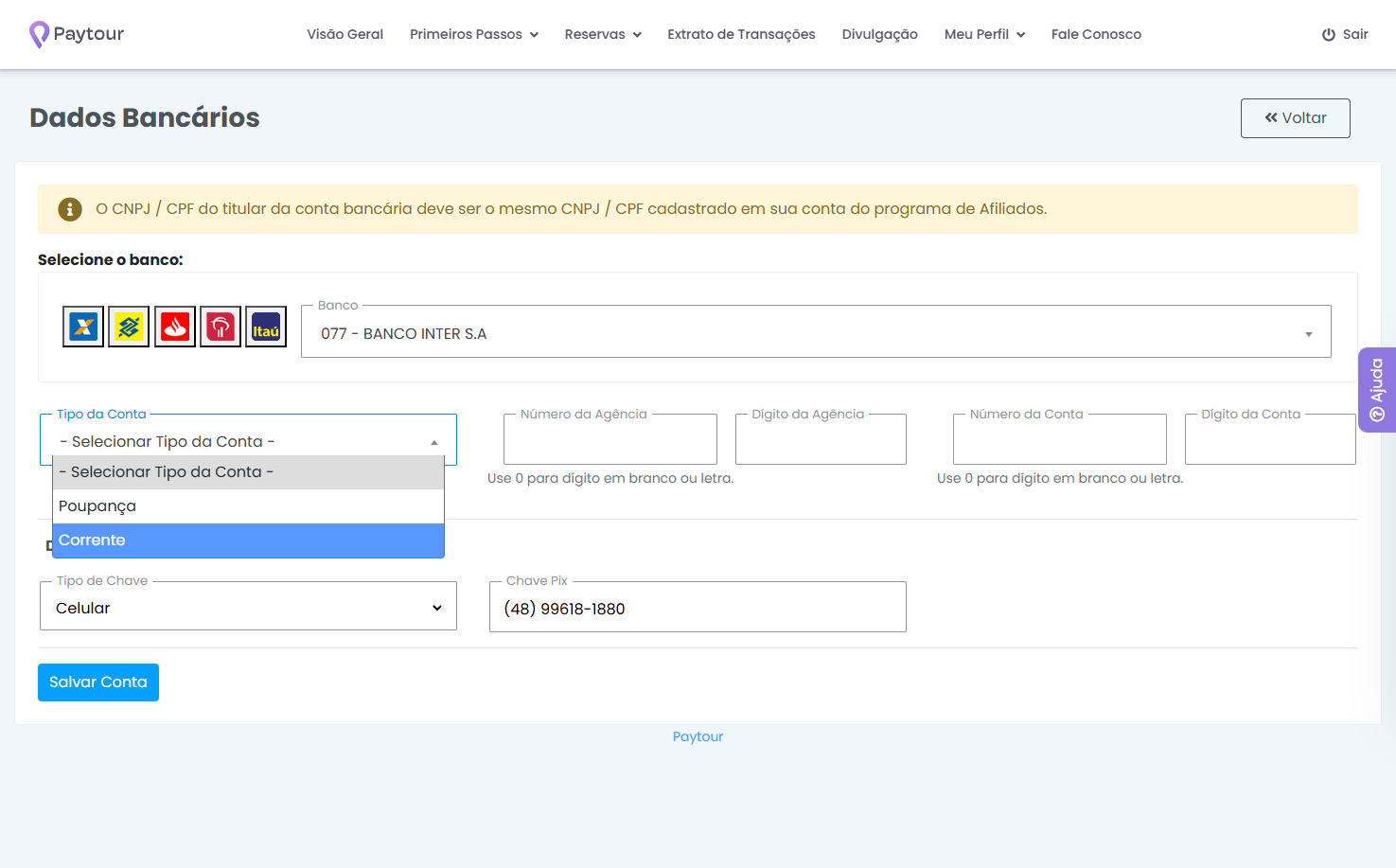1396x868 pixels.
Task: Click the info icon in the yellow notice
Action: (x=70, y=209)
